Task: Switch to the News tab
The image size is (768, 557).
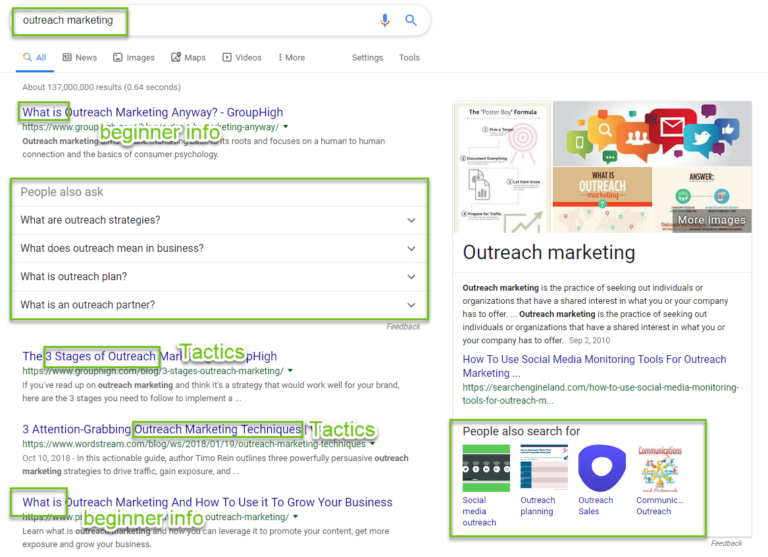Action: pos(80,58)
